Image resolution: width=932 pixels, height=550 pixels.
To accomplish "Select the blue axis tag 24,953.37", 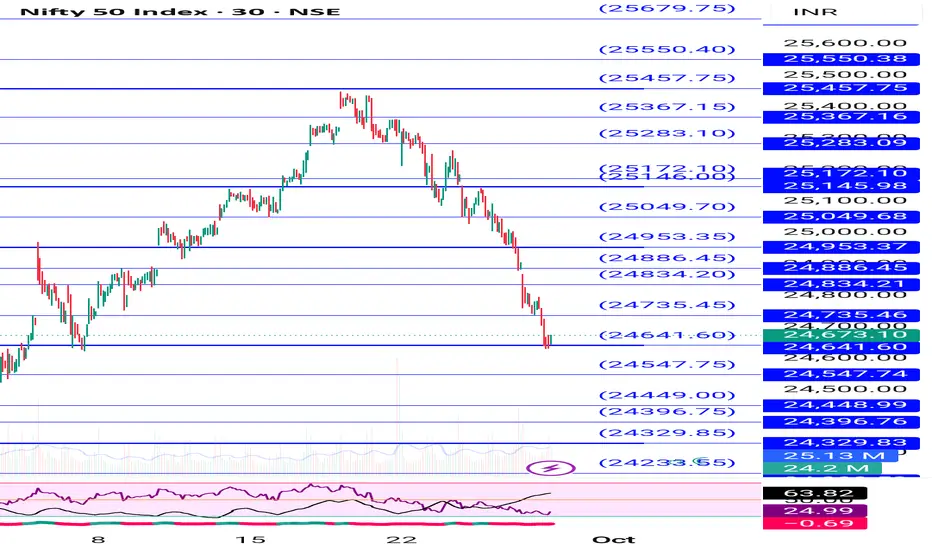I will click(x=840, y=247).
